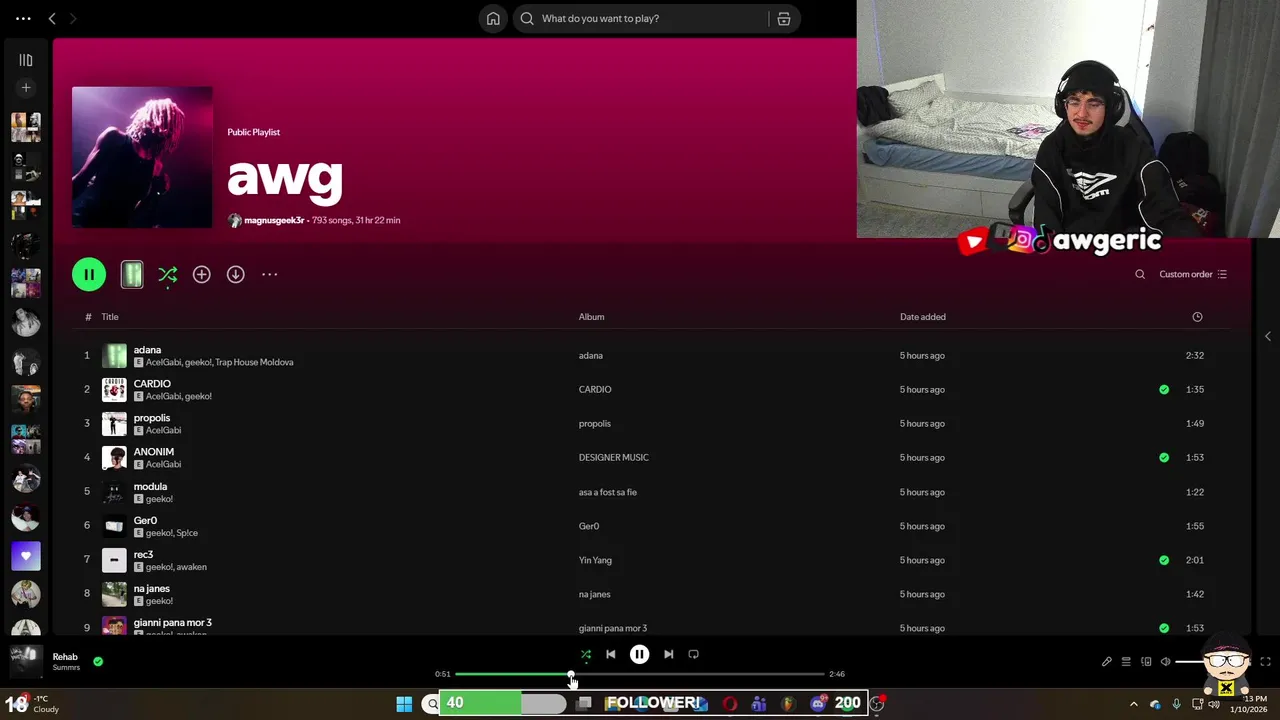Image resolution: width=1280 pixels, height=720 pixels.
Task: Enter full screen with the expand icon
Action: [1265, 661]
